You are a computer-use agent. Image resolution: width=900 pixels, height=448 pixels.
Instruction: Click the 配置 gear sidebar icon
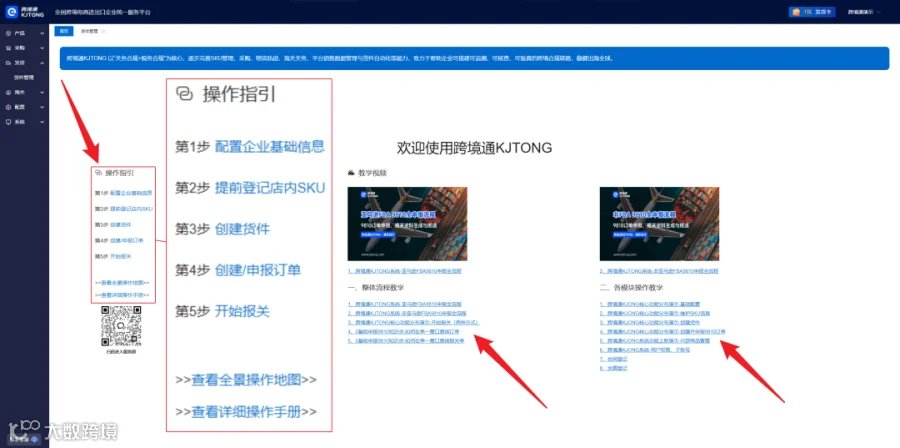[8, 107]
